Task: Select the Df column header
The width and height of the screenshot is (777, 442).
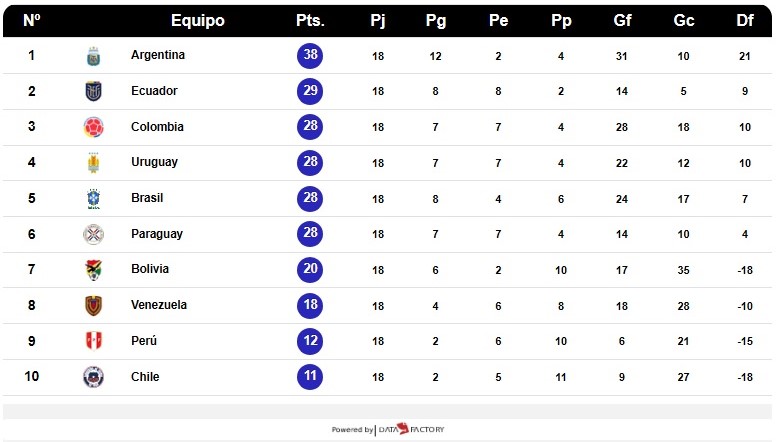Action: pos(745,20)
